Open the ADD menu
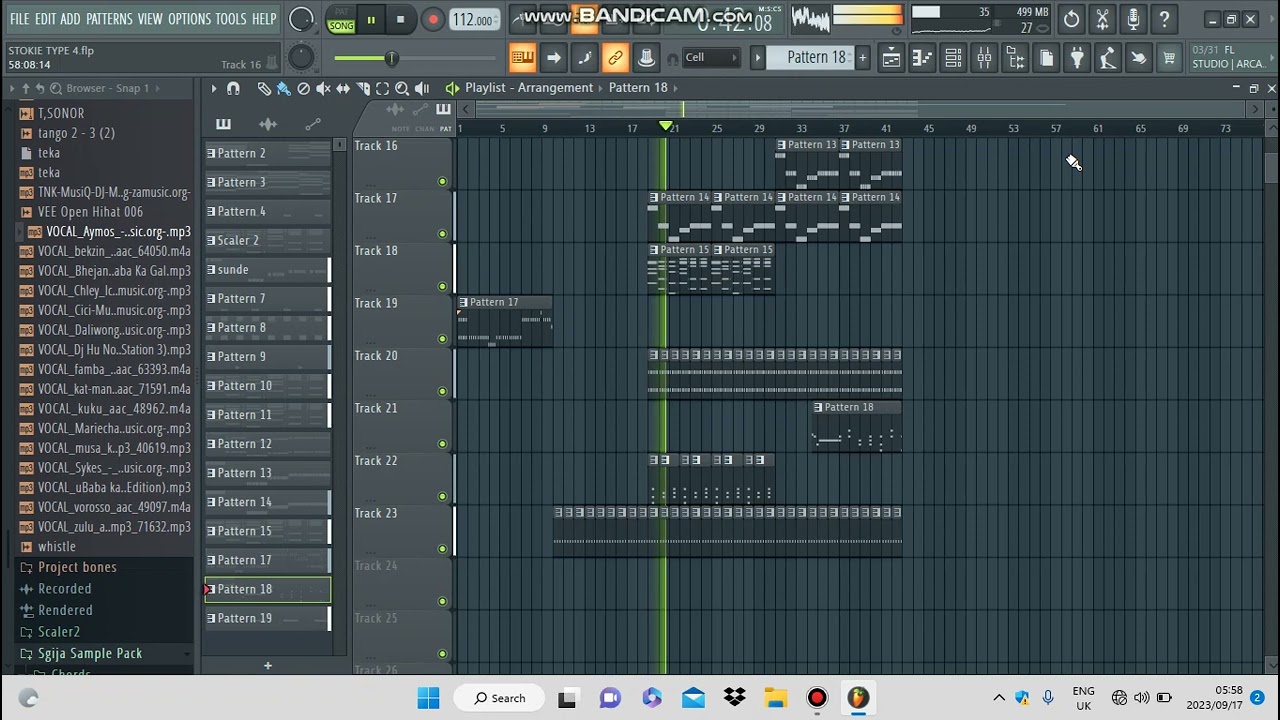The image size is (1280, 720). point(70,19)
